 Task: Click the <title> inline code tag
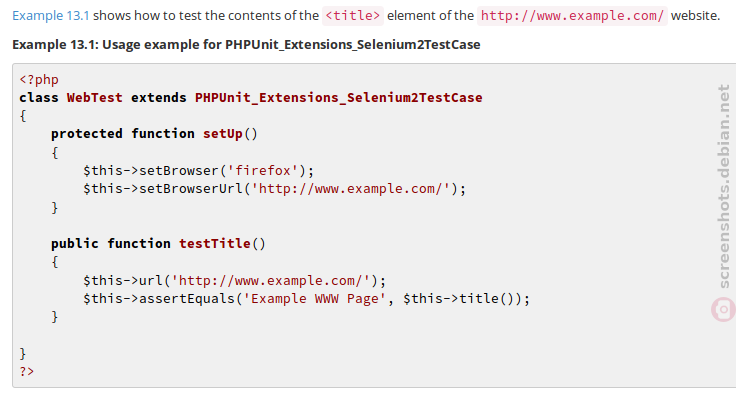pos(353,15)
